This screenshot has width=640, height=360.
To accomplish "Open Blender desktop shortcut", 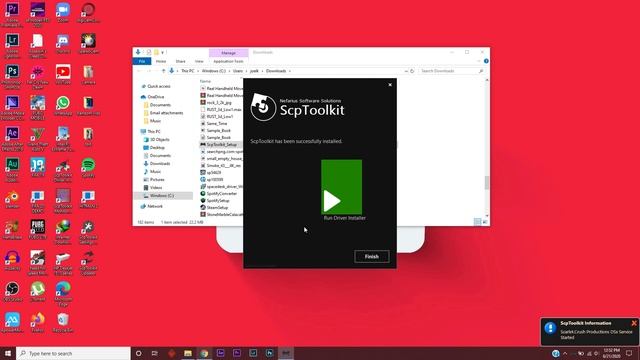I will [12, 198].
